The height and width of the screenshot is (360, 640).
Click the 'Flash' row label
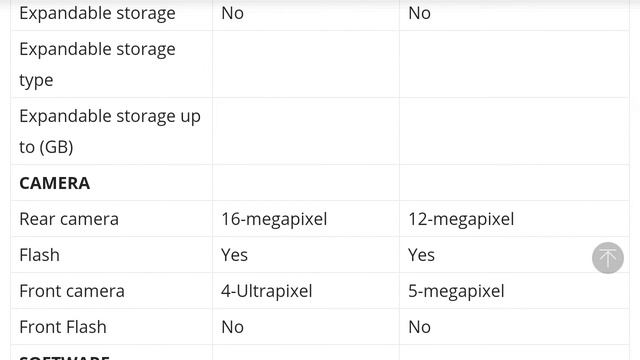[40, 255]
